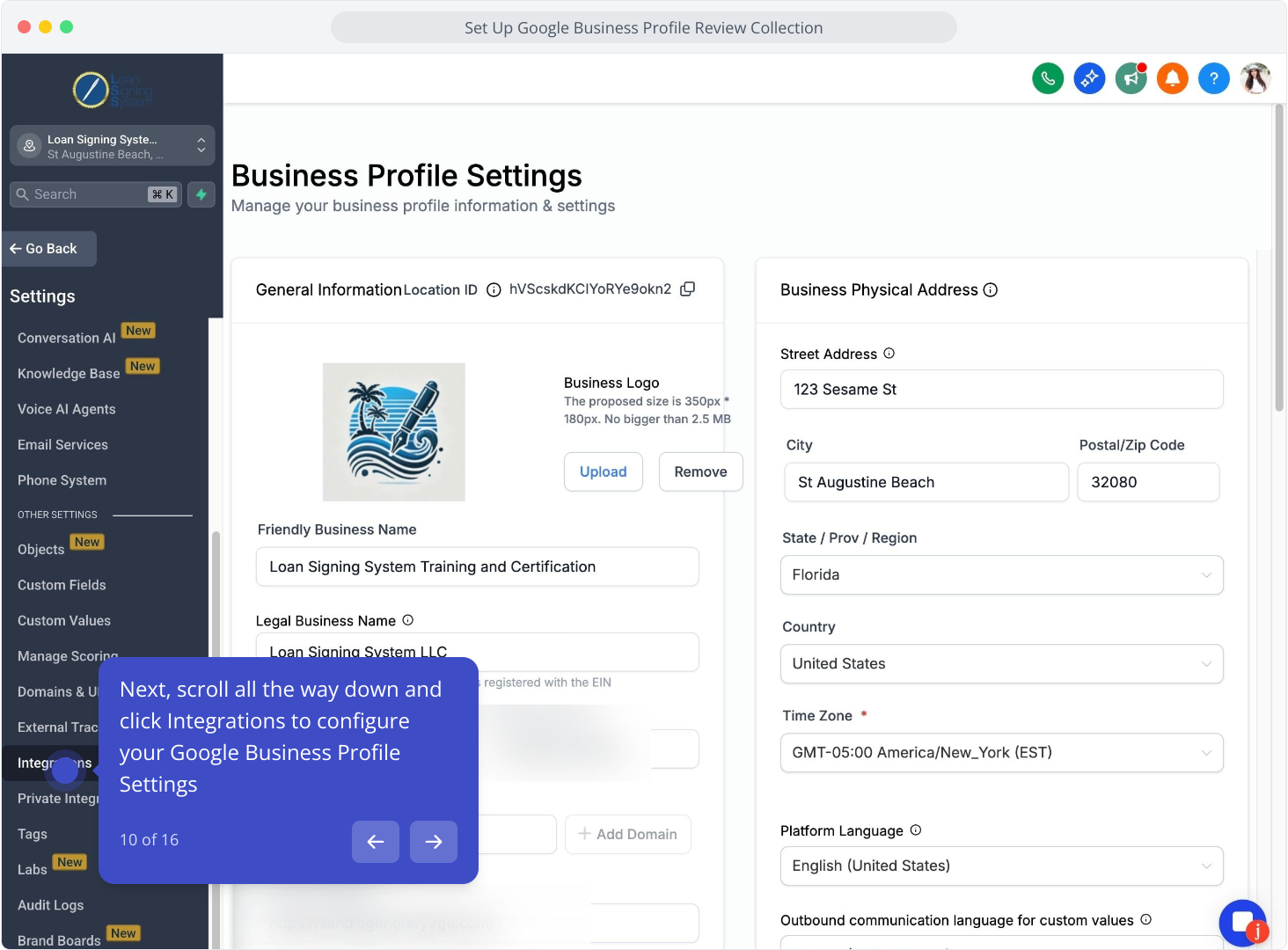Show Street Address info tooltip
This screenshot has width=1288, height=950.
pyautogui.click(x=889, y=354)
